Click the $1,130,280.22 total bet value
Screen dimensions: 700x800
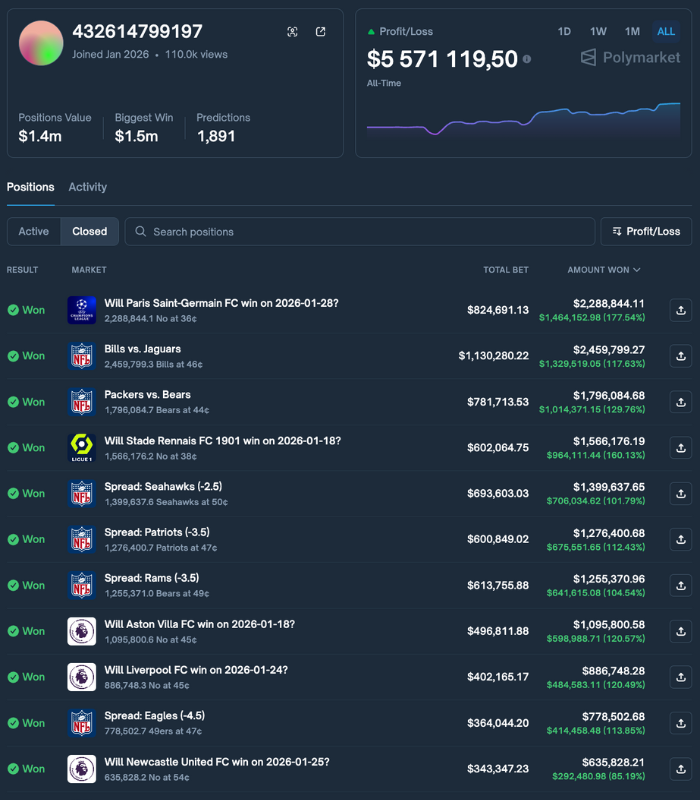click(x=493, y=356)
